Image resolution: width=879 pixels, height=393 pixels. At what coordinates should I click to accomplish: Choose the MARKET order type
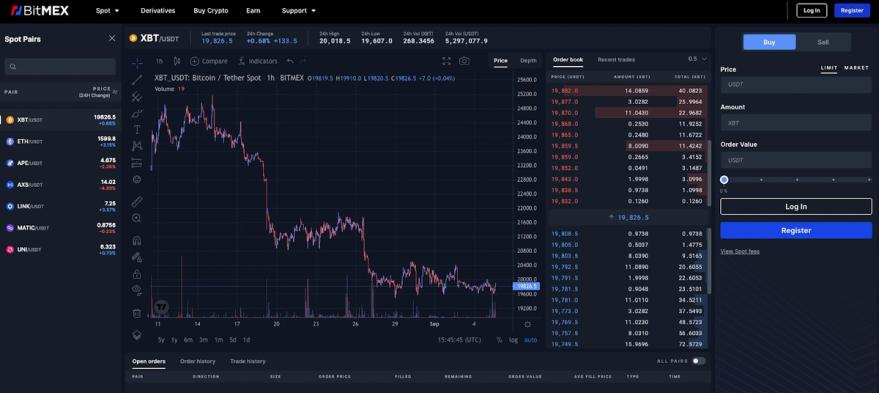click(x=857, y=68)
